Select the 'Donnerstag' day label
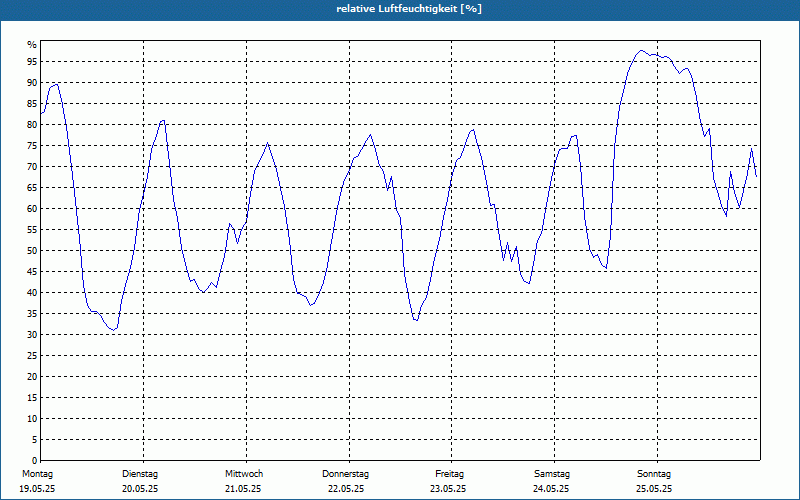This screenshot has width=800, height=500. (x=345, y=474)
